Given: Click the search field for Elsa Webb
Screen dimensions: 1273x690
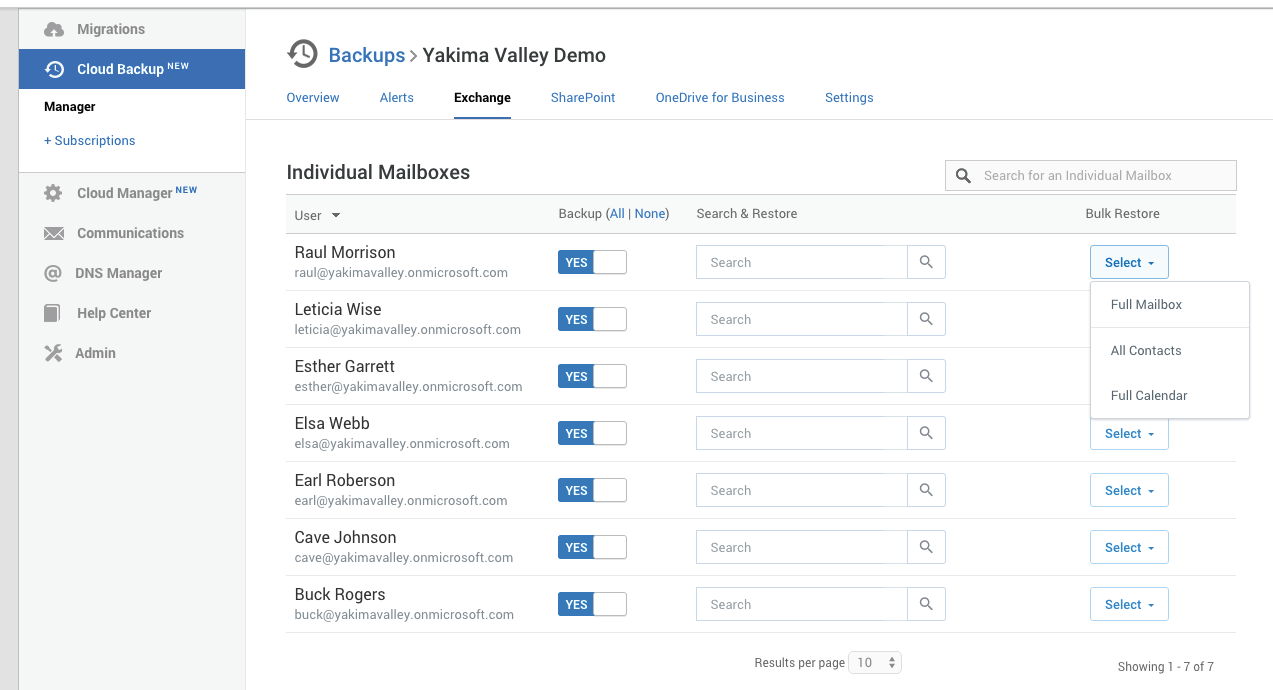Looking at the screenshot, I should point(802,433).
